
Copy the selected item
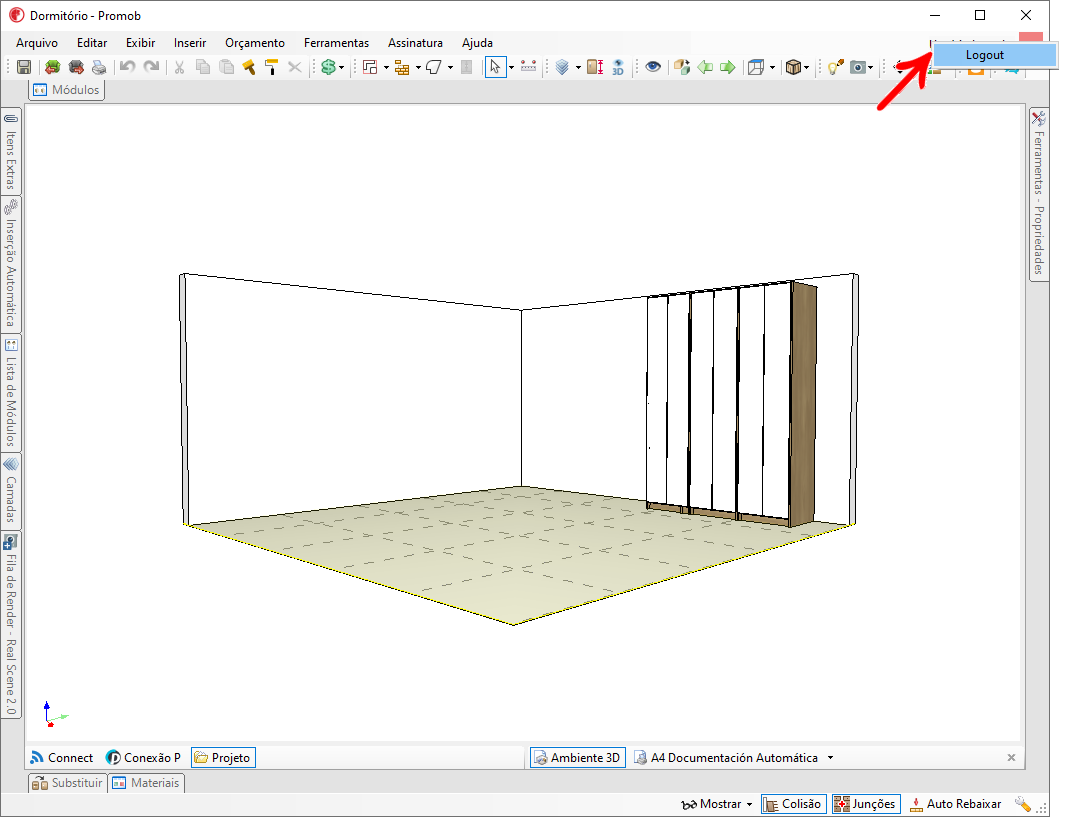[203, 67]
